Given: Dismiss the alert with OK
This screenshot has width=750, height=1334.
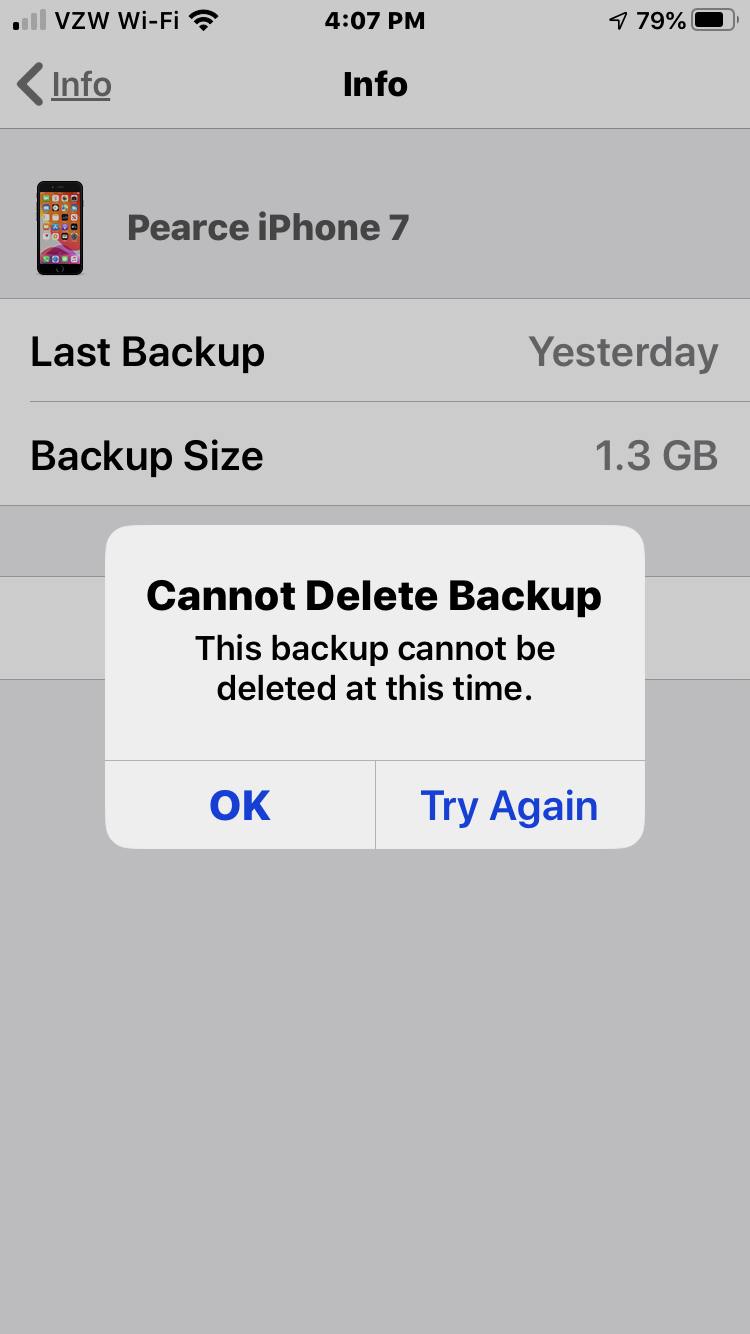Looking at the screenshot, I should pyautogui.click(x=240, y=805).
